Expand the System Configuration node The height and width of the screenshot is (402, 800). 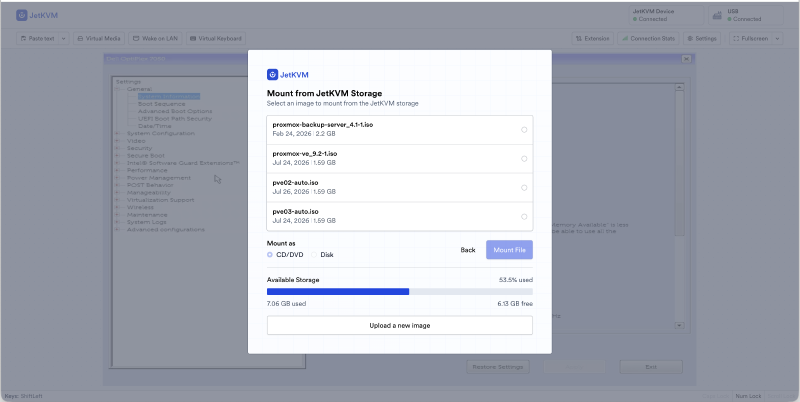117,133
